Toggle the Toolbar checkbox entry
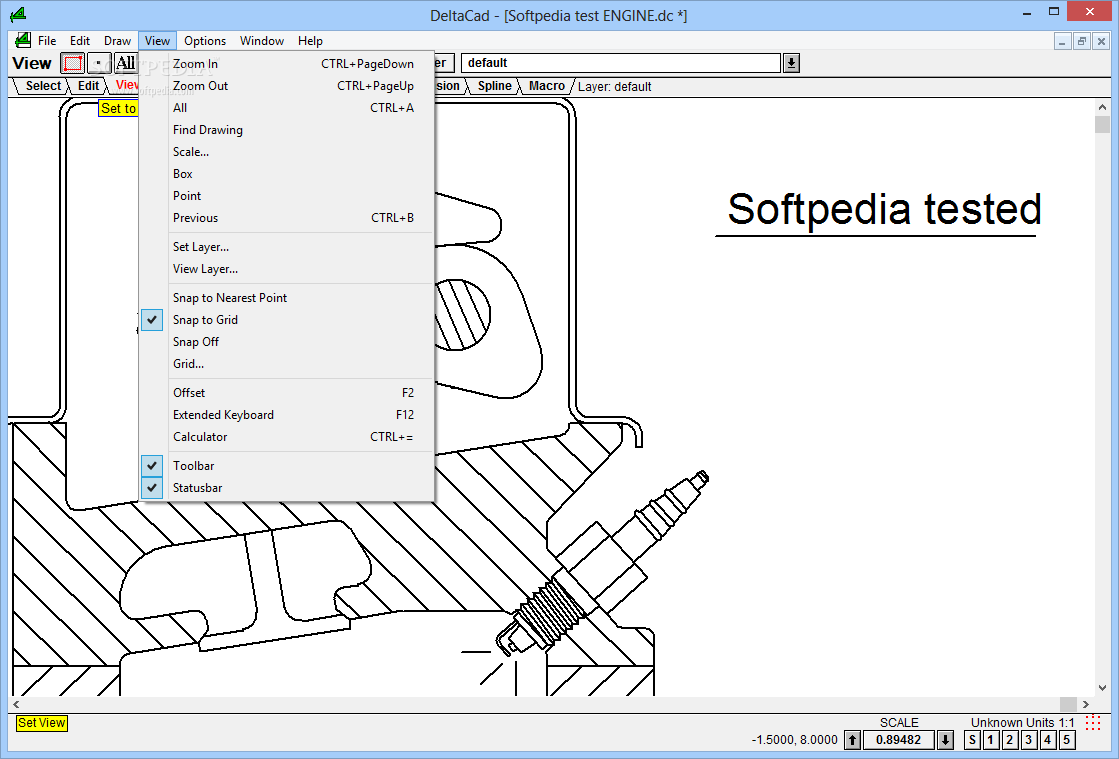1119x759 pixels. [287, 466]
